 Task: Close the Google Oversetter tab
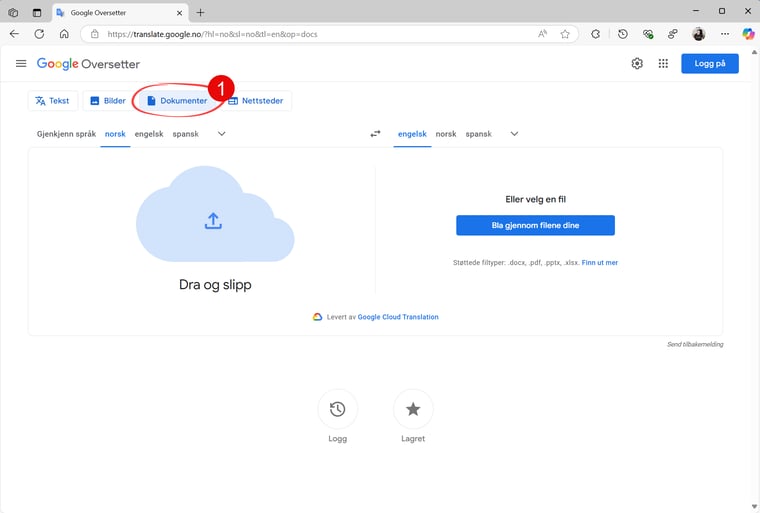click(x=179, y=13)
